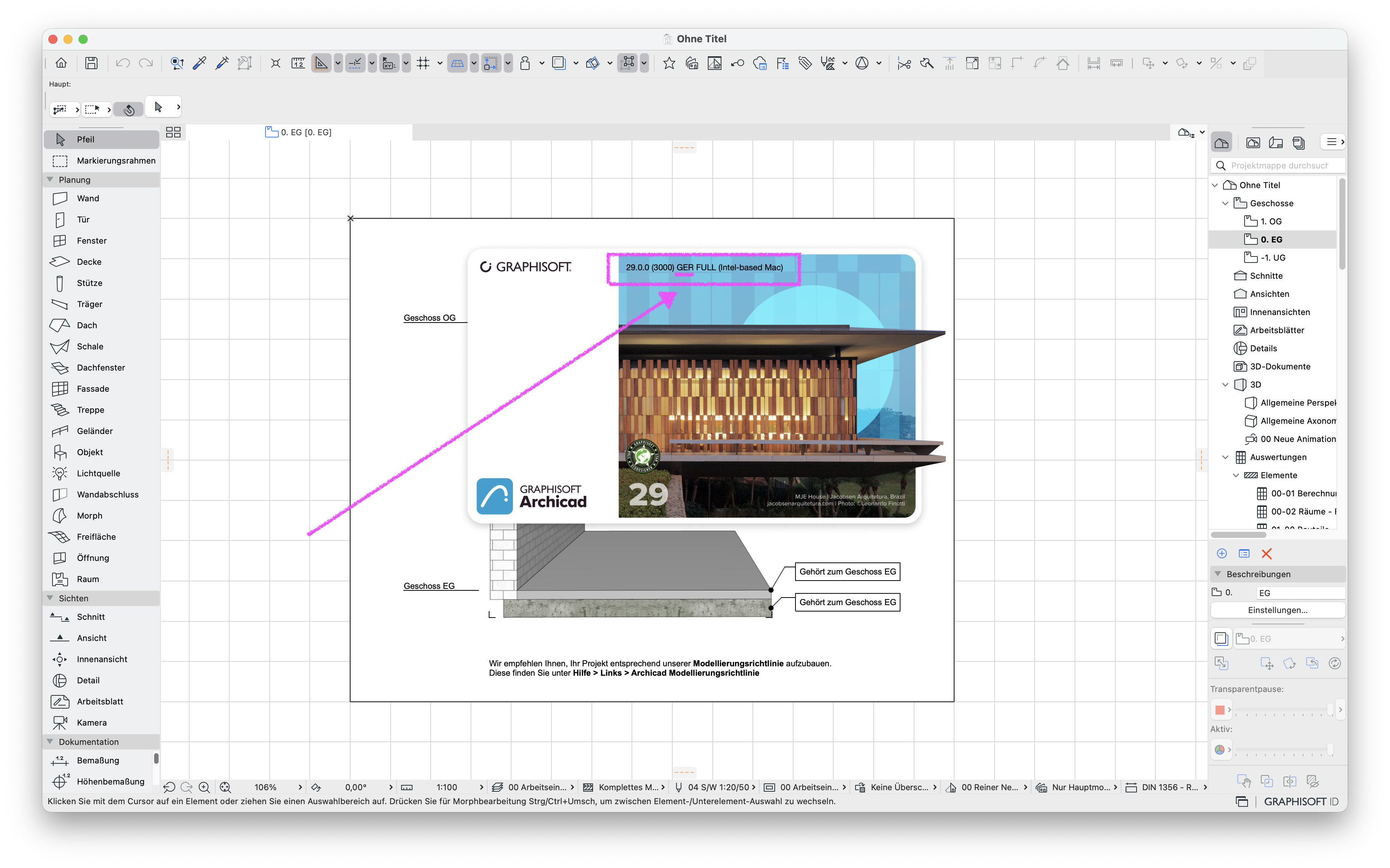Image resolution: width=1390 pixels, height=868 pixels.
Task: Click the GRAPHISOFT ID button
Action: tap(1301, 802)
